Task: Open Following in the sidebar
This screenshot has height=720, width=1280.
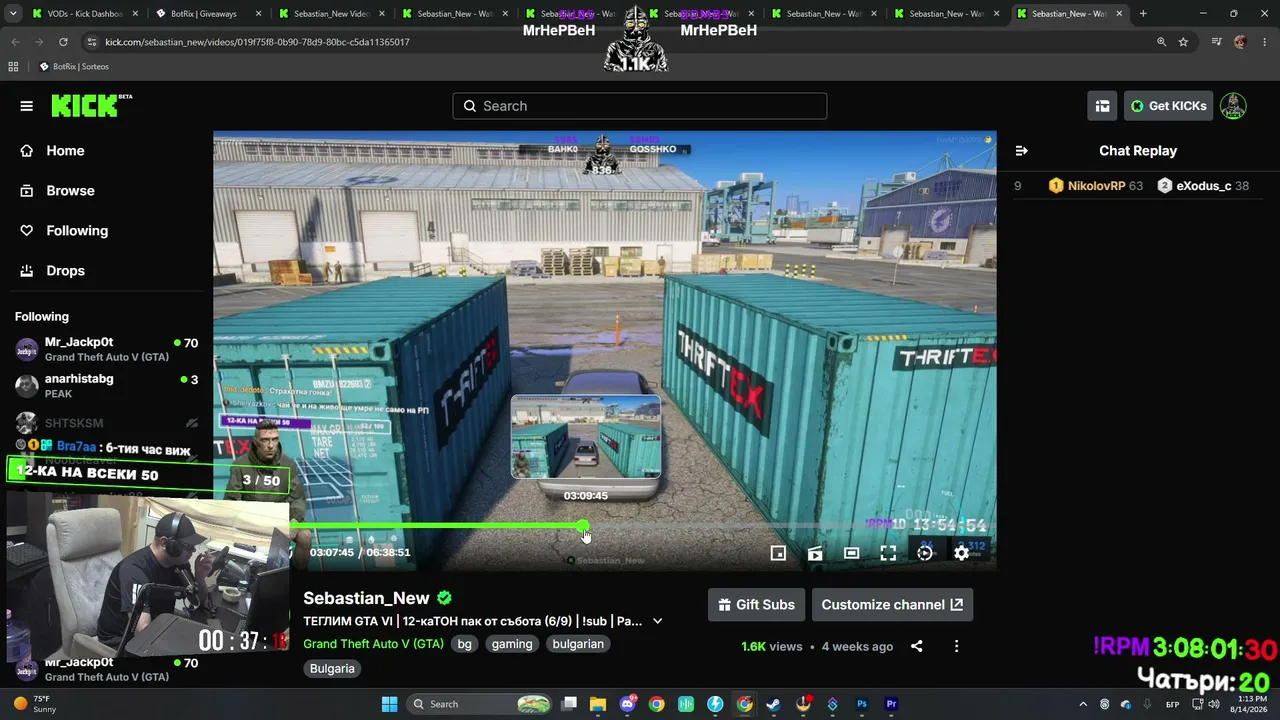Action: [x=77, y=231]
